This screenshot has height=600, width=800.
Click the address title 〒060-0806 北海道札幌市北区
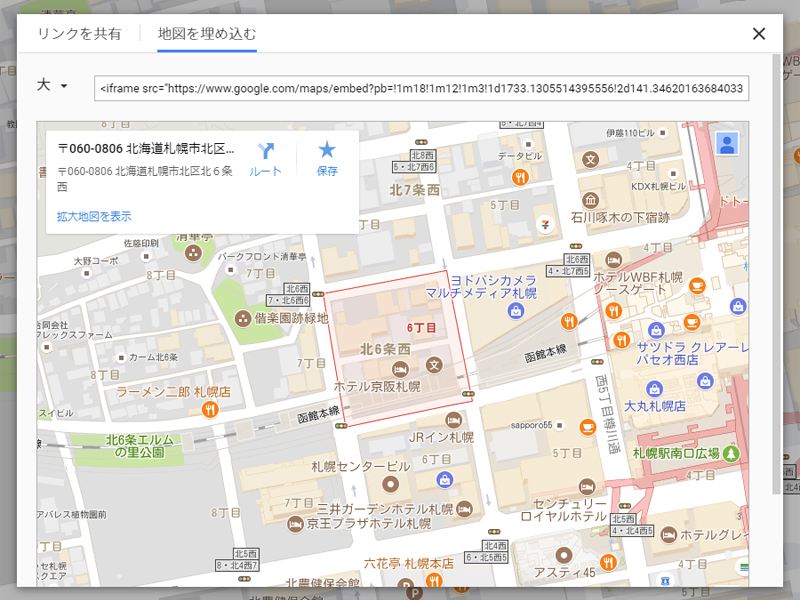coord(146,148)
